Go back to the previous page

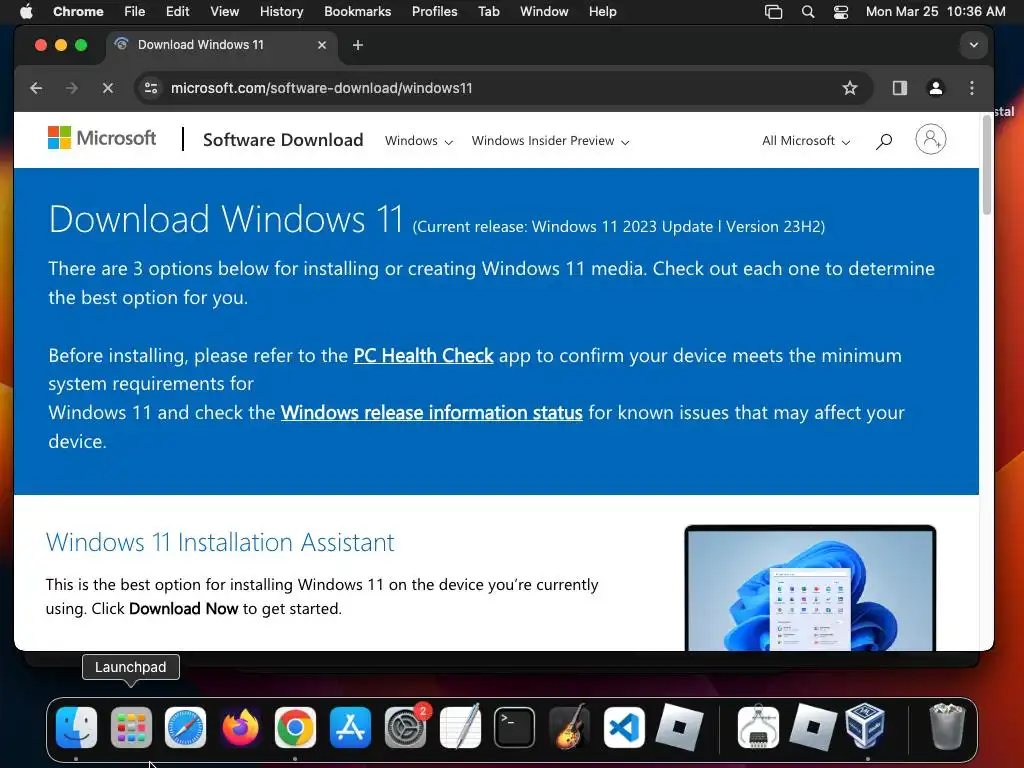click(x=37, y=88)
